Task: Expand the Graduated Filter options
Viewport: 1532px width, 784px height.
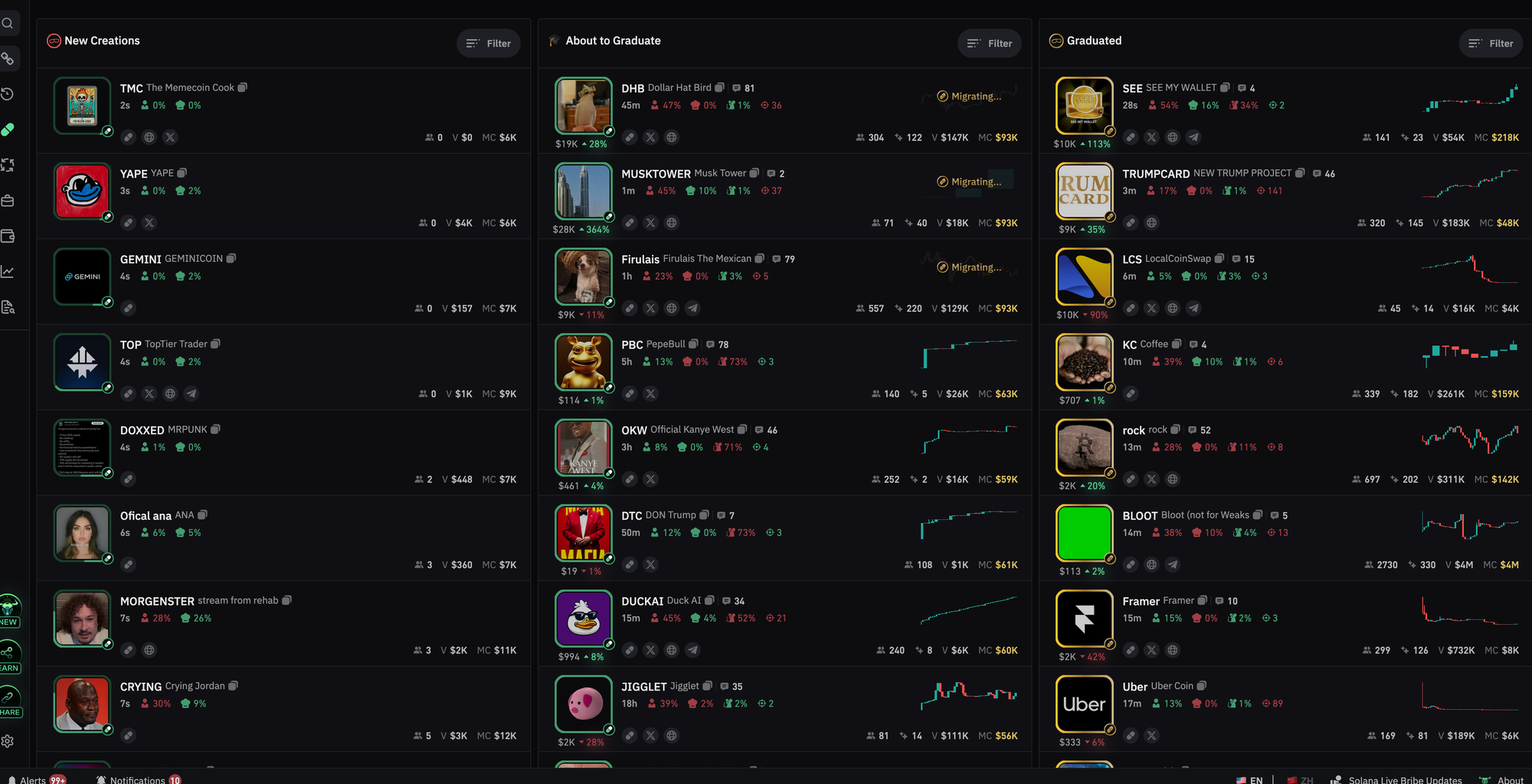Action: pyautogui.click(x=1491, y=44)
